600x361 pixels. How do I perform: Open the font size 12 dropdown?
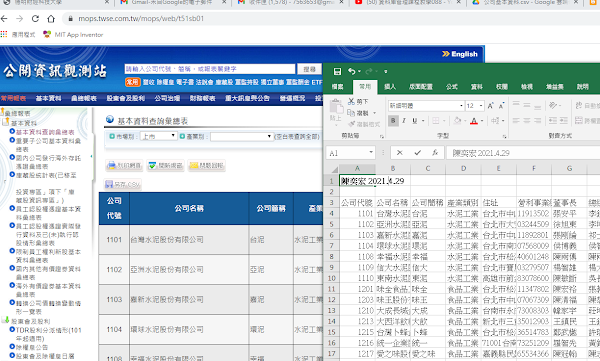(x=481, y=106)
